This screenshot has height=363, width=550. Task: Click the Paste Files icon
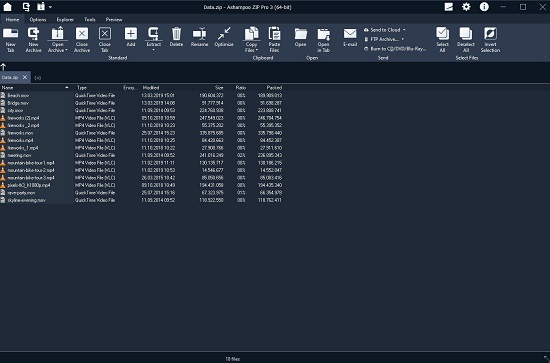tap(274, 34)
